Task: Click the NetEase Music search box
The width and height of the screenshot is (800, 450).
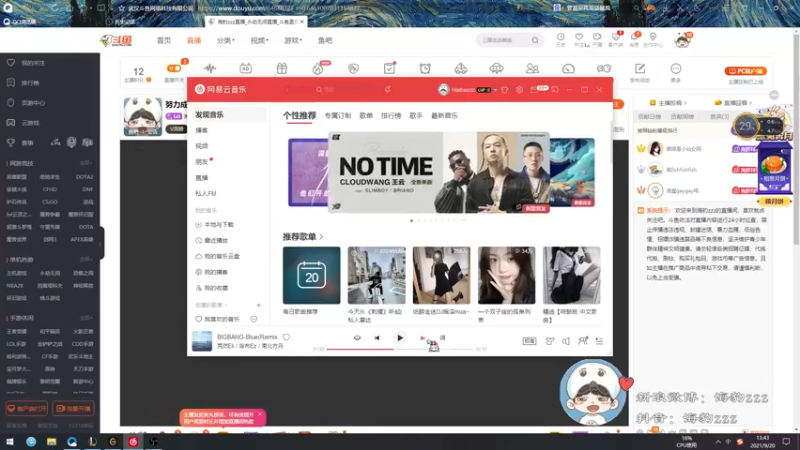Action: pyautogui.click(x=347, y=89)
